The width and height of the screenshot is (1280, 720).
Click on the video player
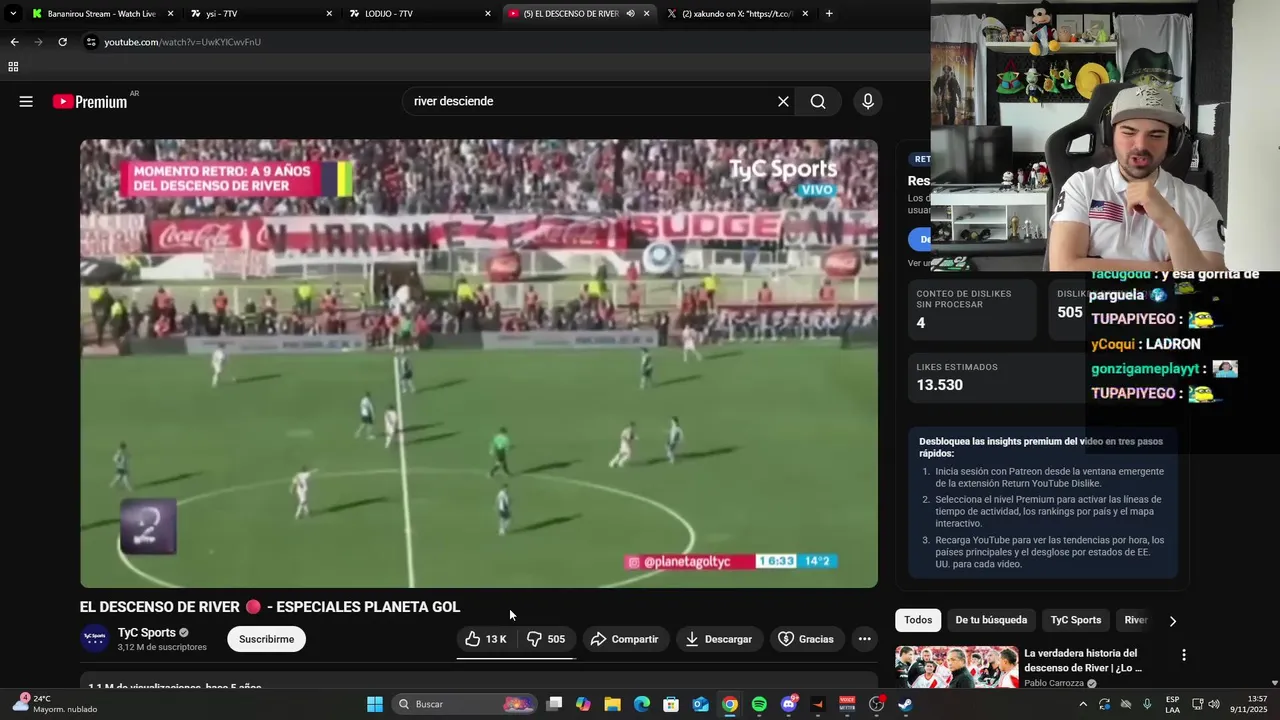coord(479,363)
